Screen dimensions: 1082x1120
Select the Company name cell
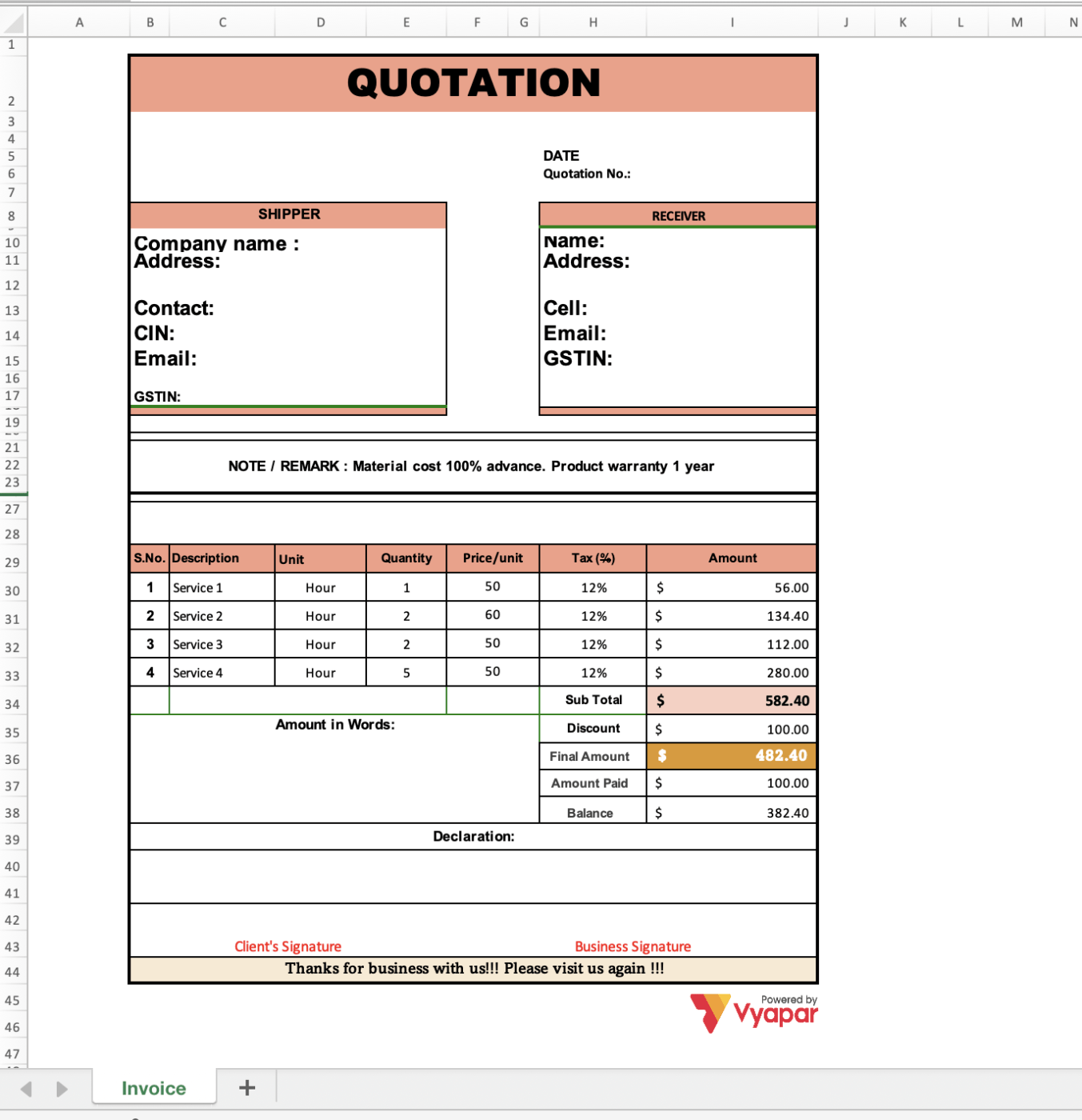point(217,243)
